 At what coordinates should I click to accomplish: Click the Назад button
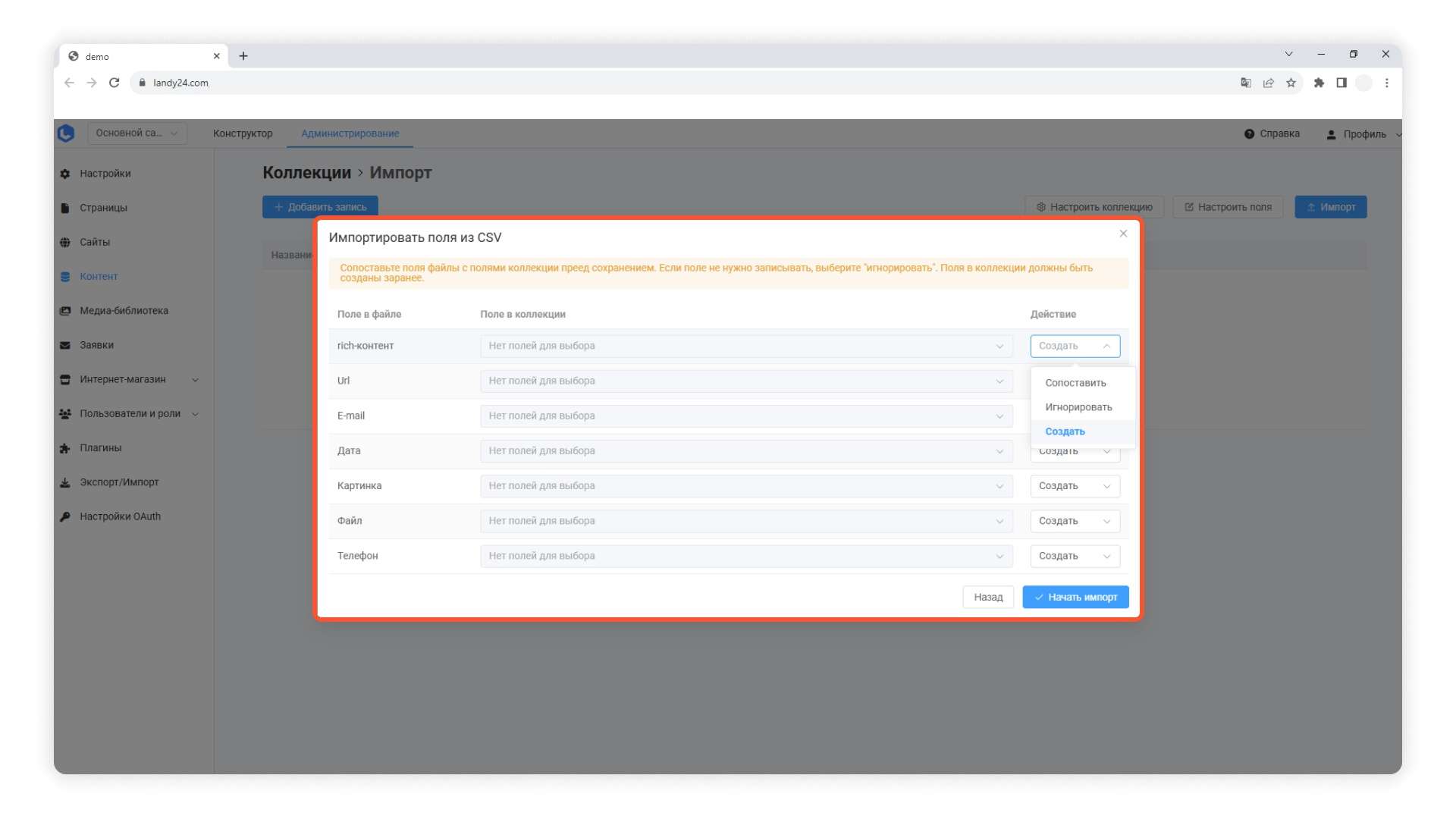click(x=988, y=597)
